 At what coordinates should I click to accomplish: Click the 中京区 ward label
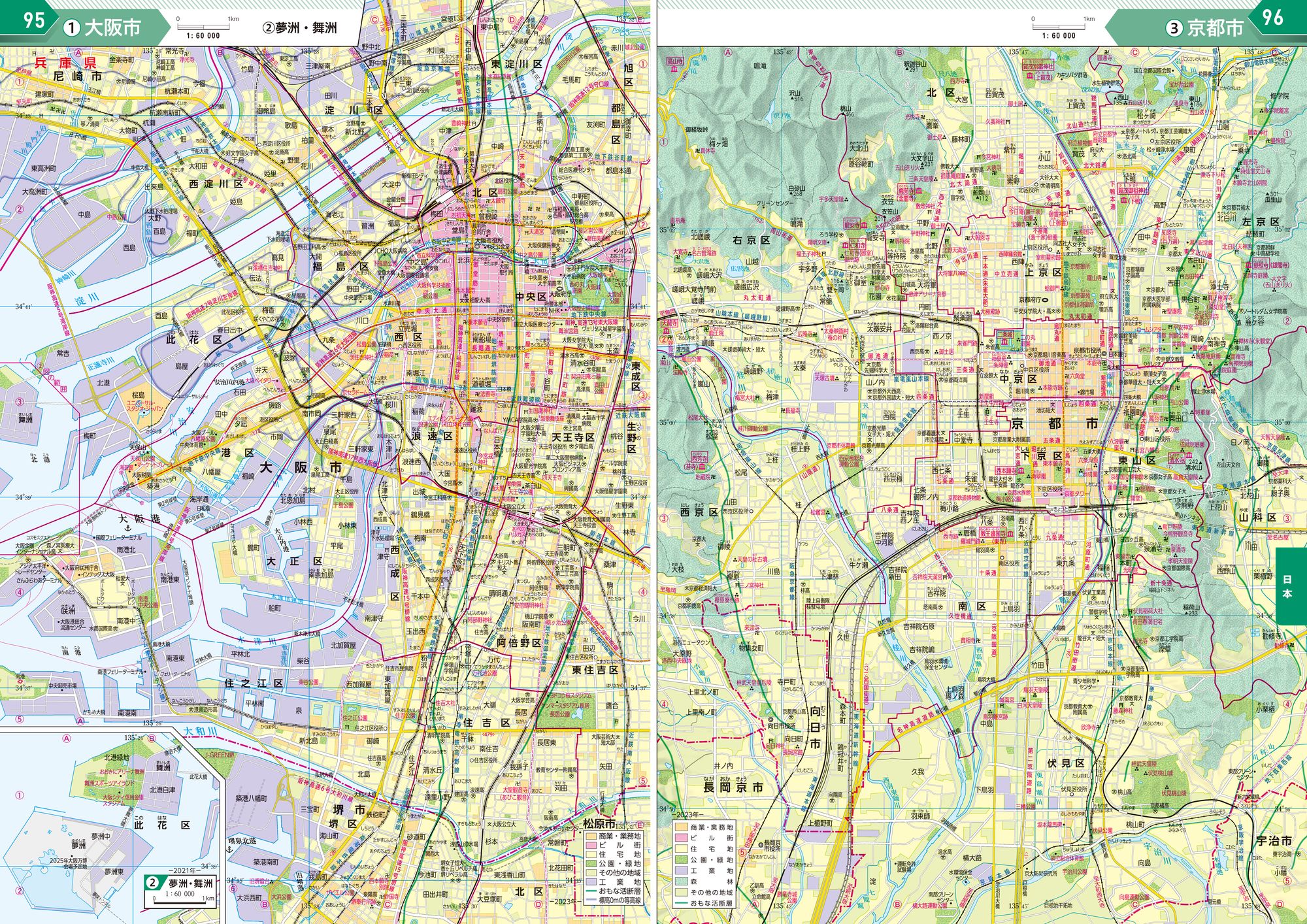pyautogui.click(x=1019, y=378)
